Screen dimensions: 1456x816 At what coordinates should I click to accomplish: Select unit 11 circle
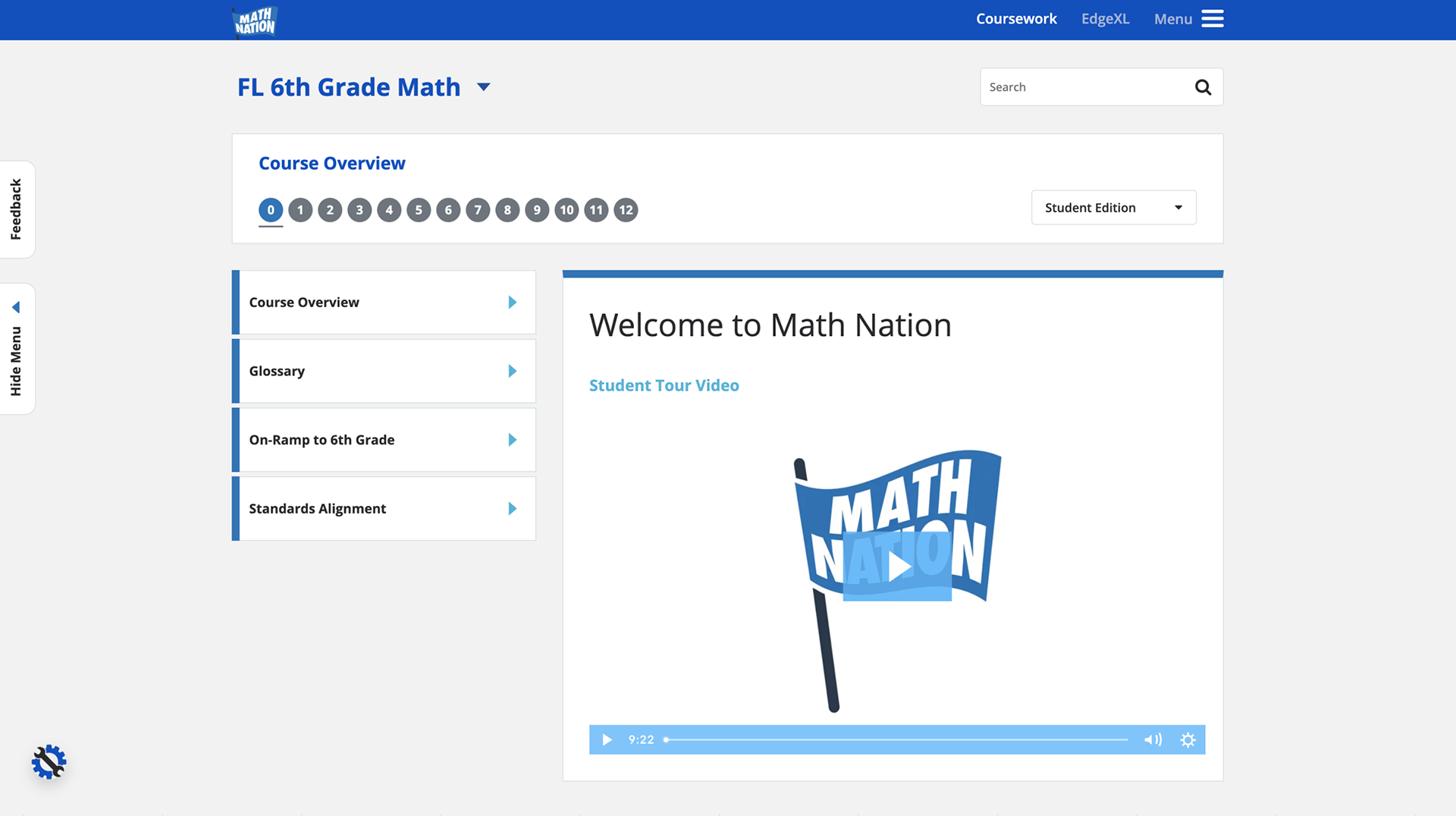[x=596, y=210]
